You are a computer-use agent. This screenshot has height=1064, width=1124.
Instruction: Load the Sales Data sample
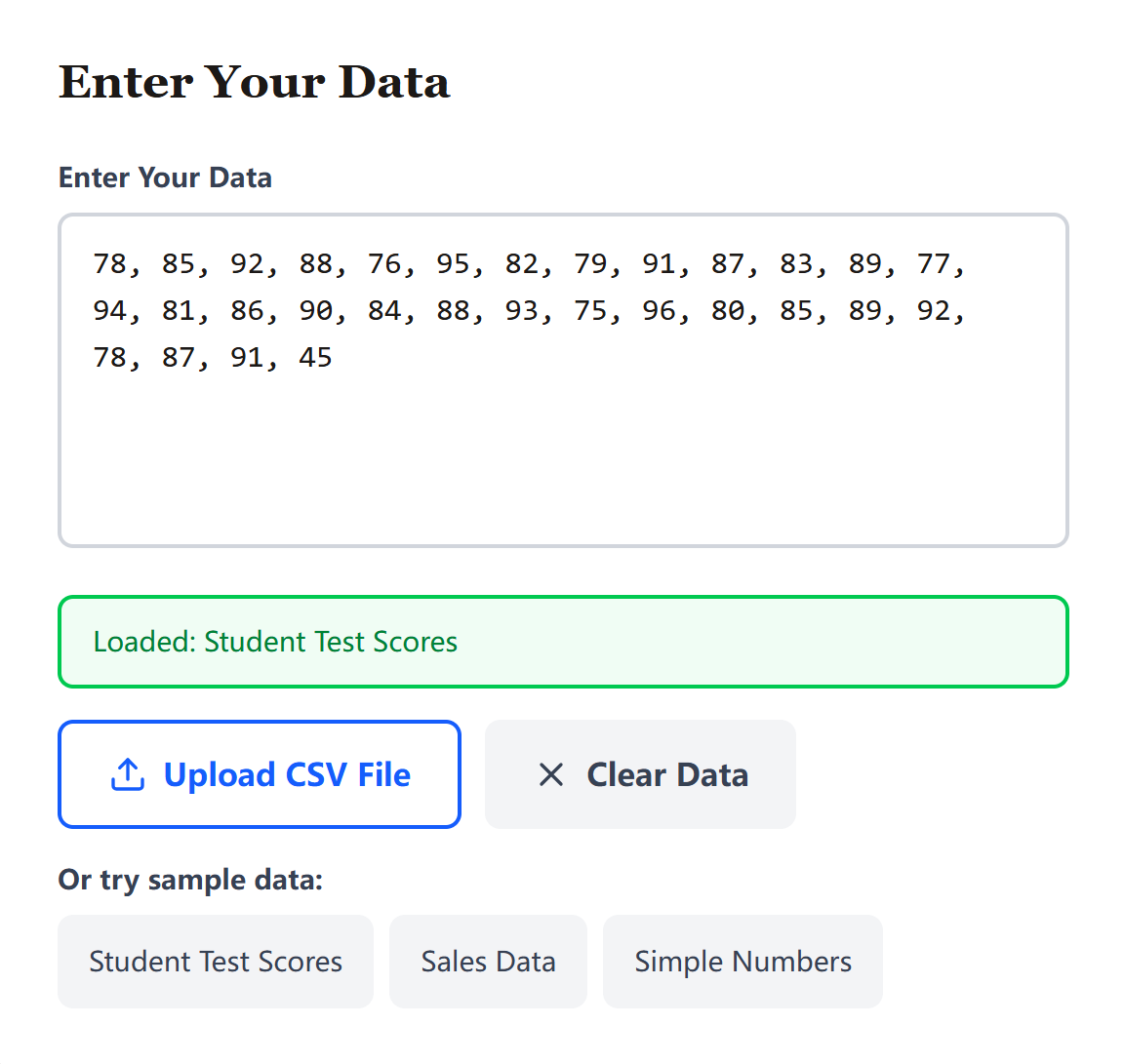tap(488, 961)
